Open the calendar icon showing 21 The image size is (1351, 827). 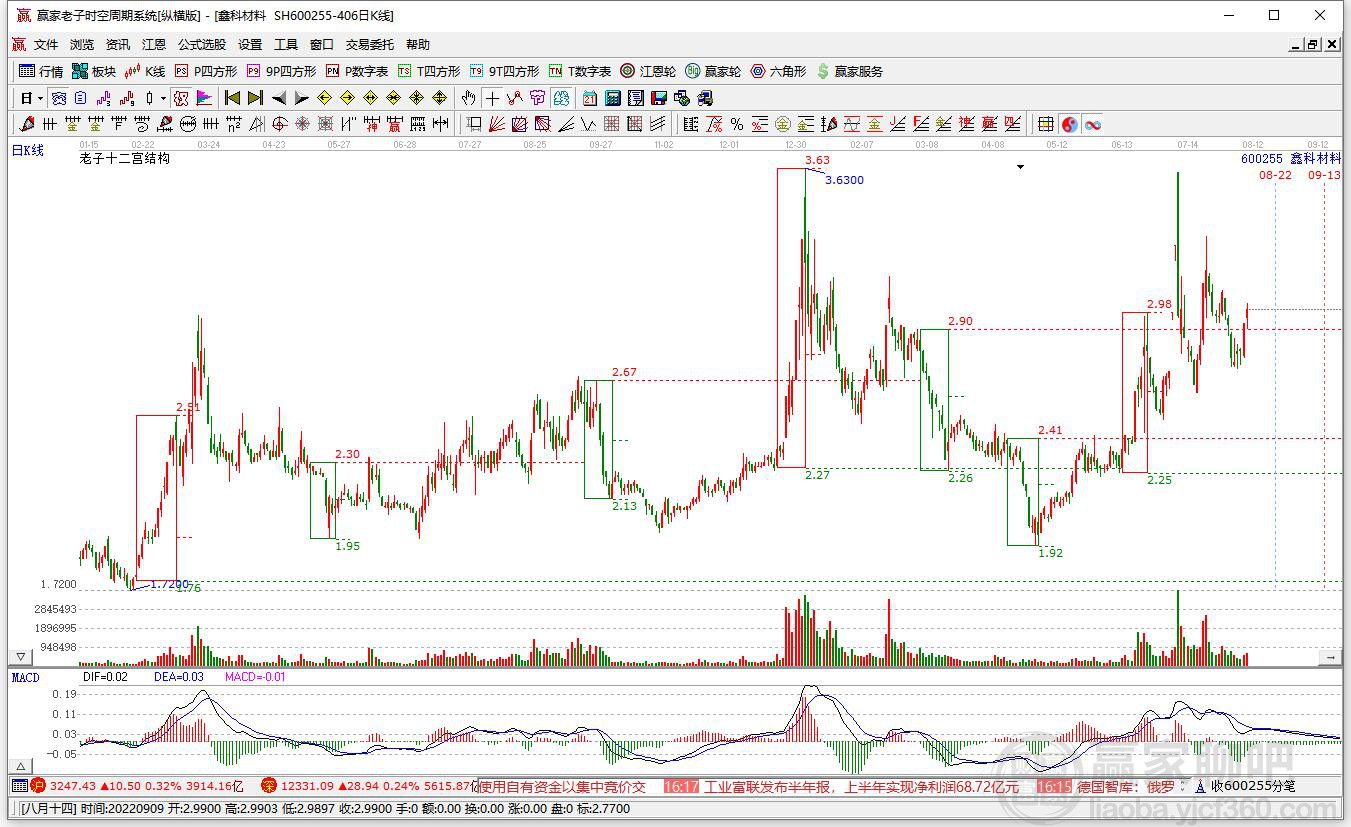tap(590, 98)
